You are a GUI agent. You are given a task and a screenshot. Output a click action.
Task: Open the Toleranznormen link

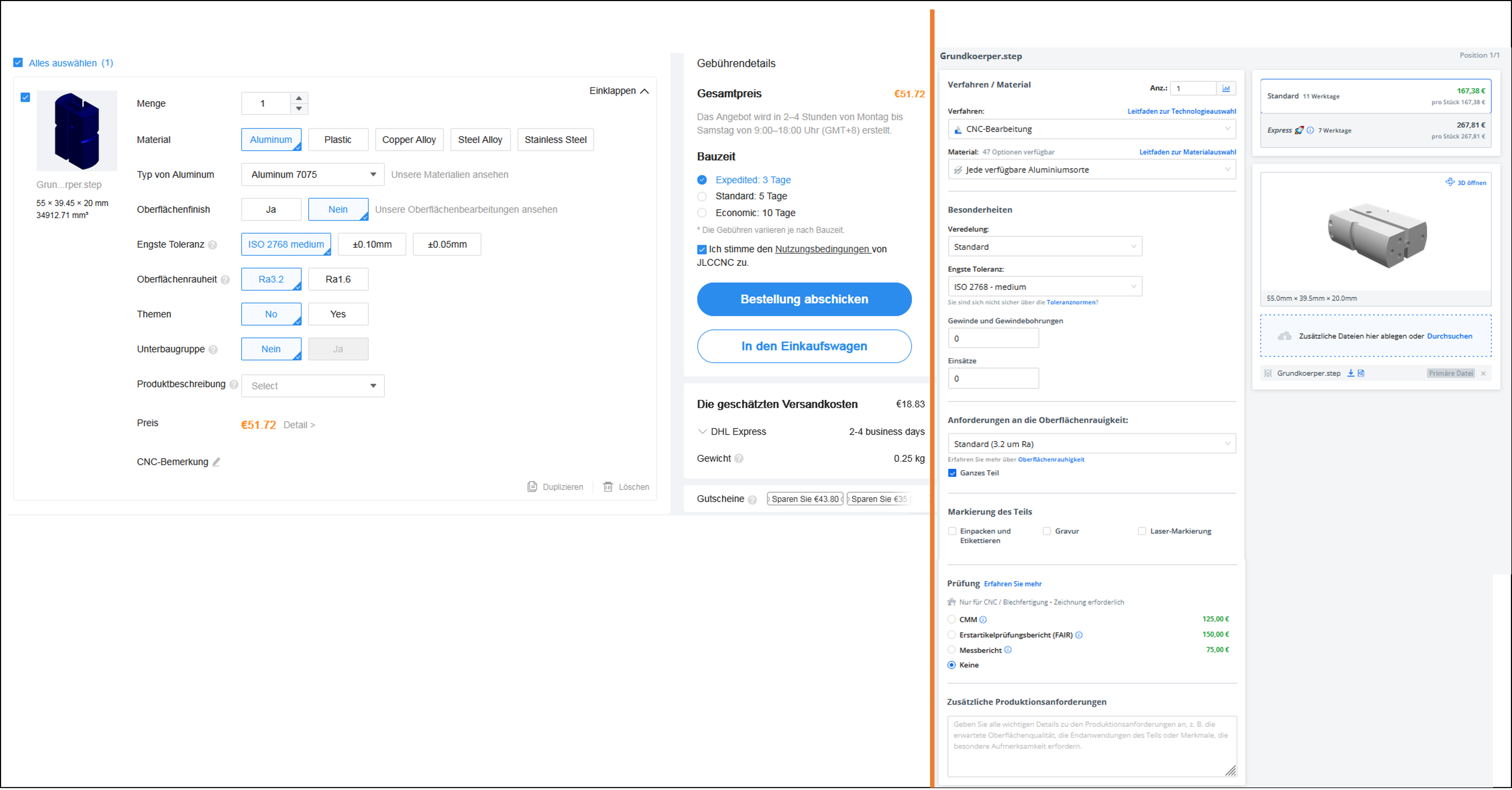click(x=1071, y=303)
